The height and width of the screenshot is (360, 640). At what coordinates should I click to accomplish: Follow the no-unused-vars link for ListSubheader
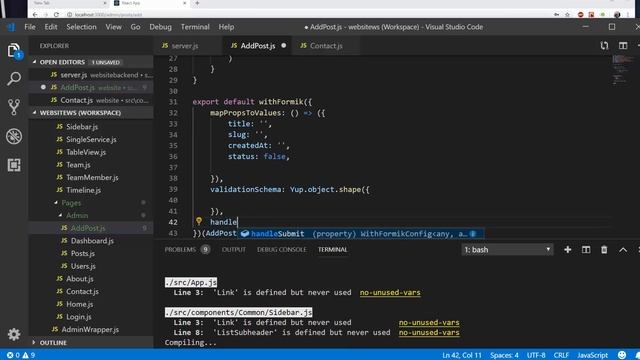pos(429,332)
